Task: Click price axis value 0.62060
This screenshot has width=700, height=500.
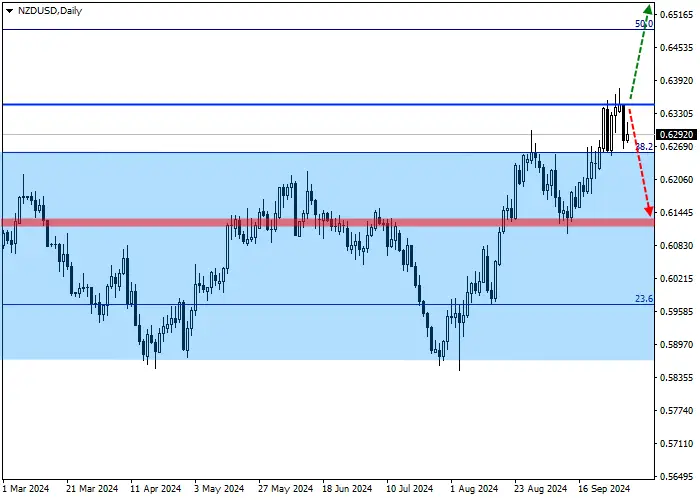Action: (x=676, y=179)
